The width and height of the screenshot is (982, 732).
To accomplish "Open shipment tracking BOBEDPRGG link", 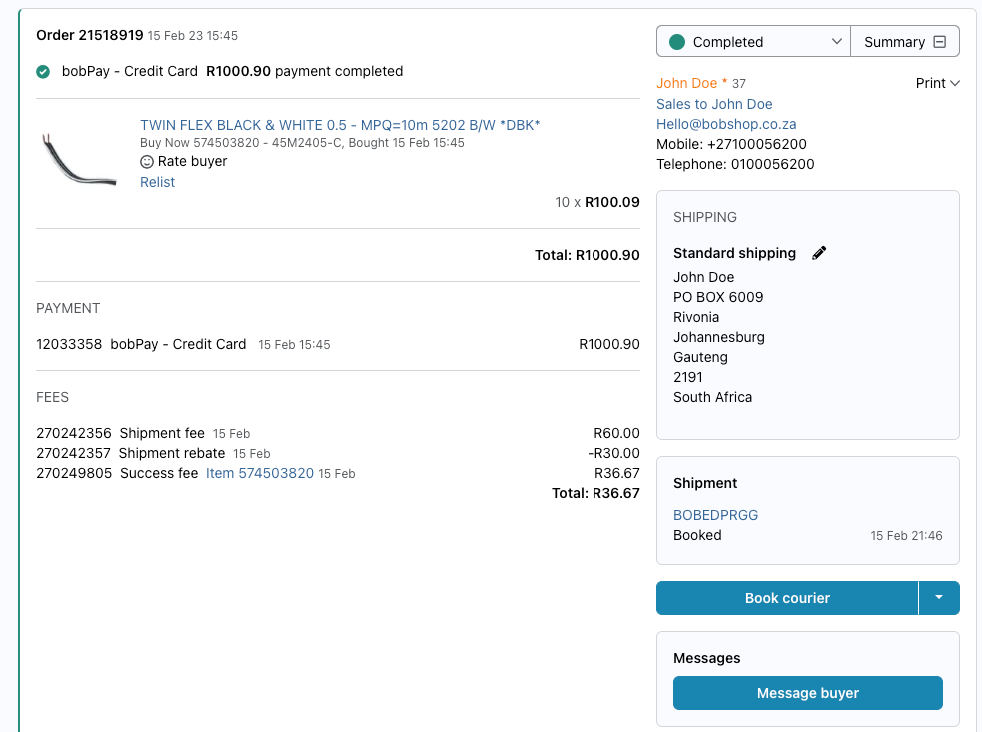I will click(715, 515).
